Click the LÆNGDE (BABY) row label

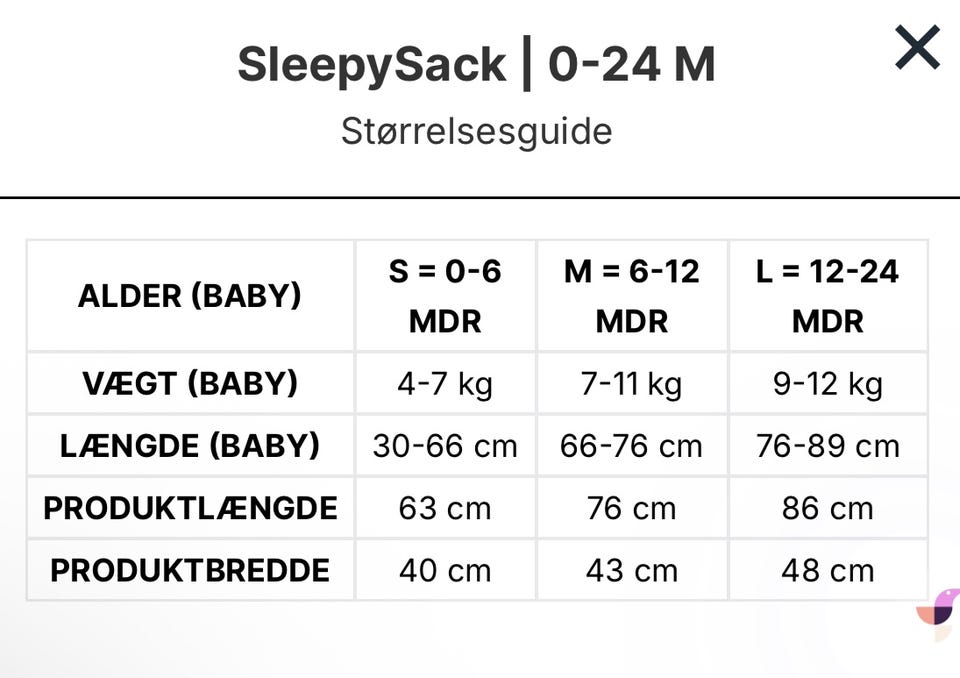pos(190,446)
